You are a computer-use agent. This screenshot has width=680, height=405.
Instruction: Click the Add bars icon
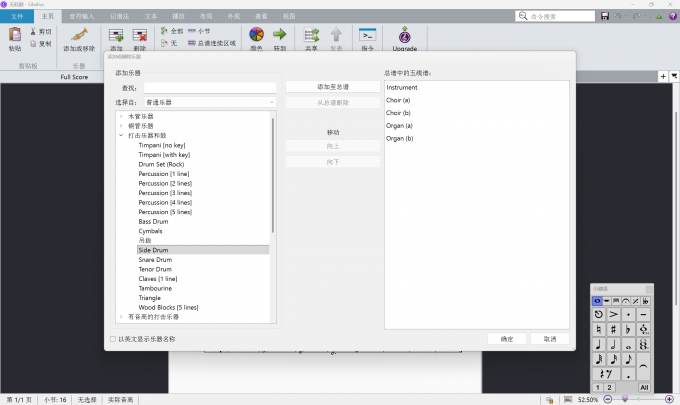[116, 35]
